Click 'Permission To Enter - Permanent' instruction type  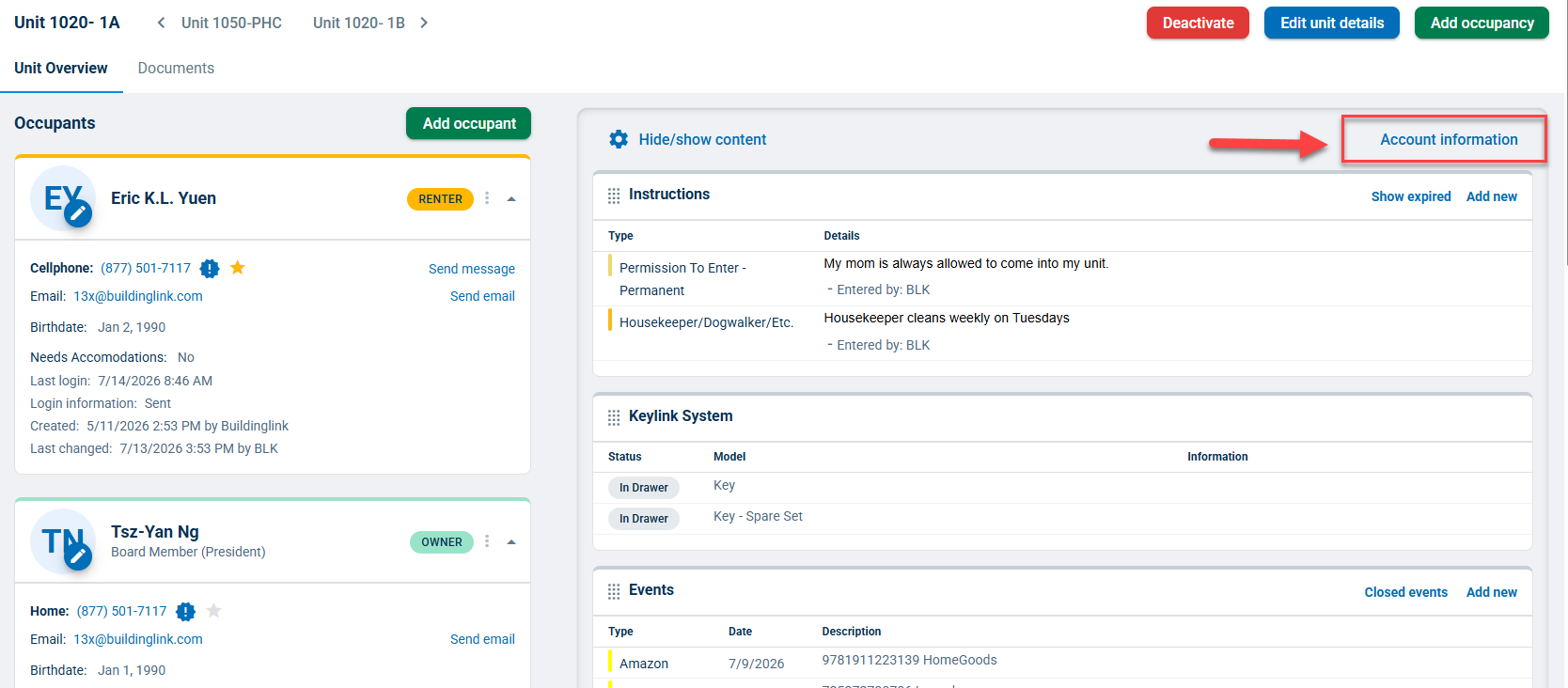coord(682,279)
